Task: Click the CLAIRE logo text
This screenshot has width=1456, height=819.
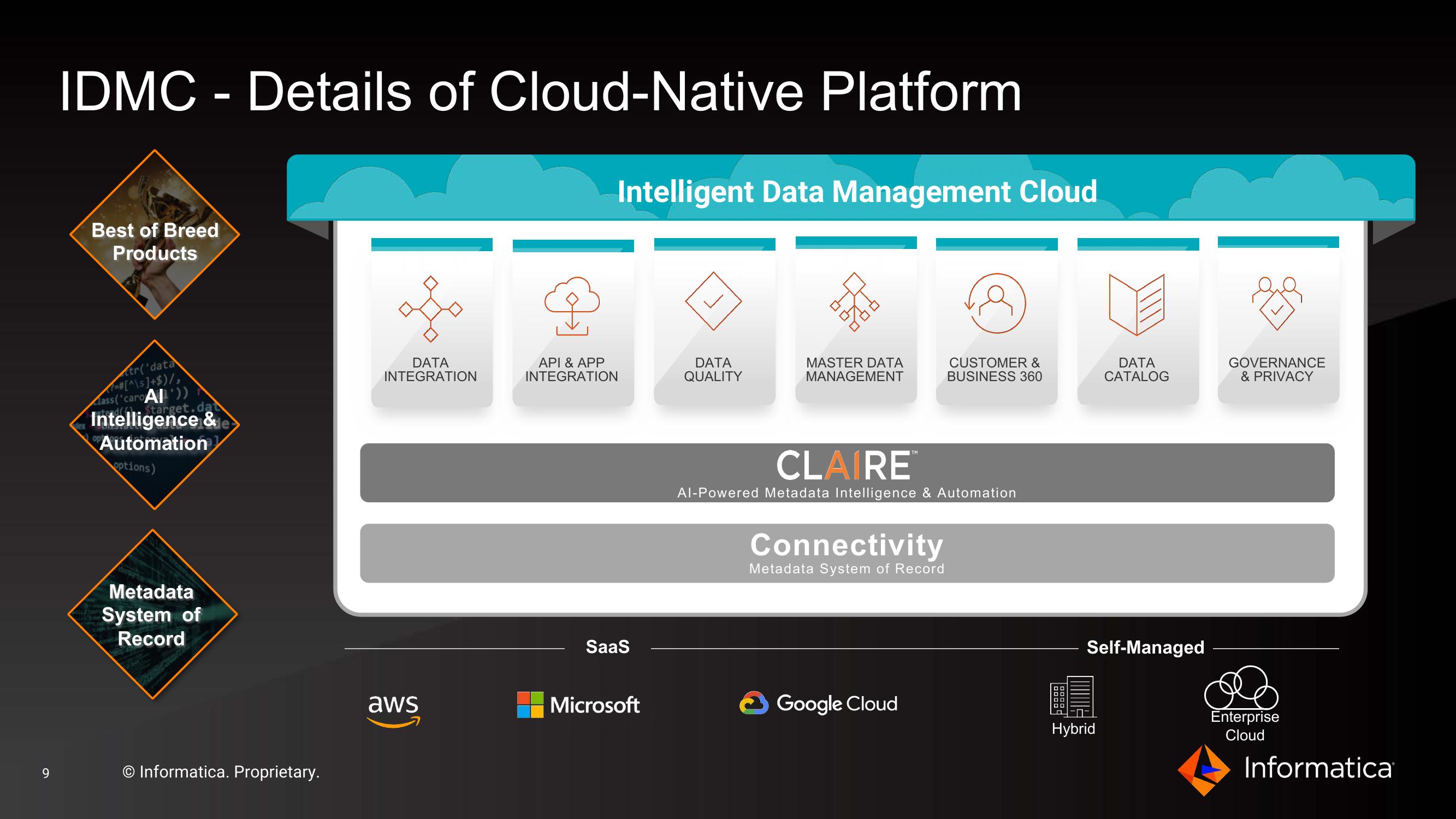Action: (x=847, y=466)
